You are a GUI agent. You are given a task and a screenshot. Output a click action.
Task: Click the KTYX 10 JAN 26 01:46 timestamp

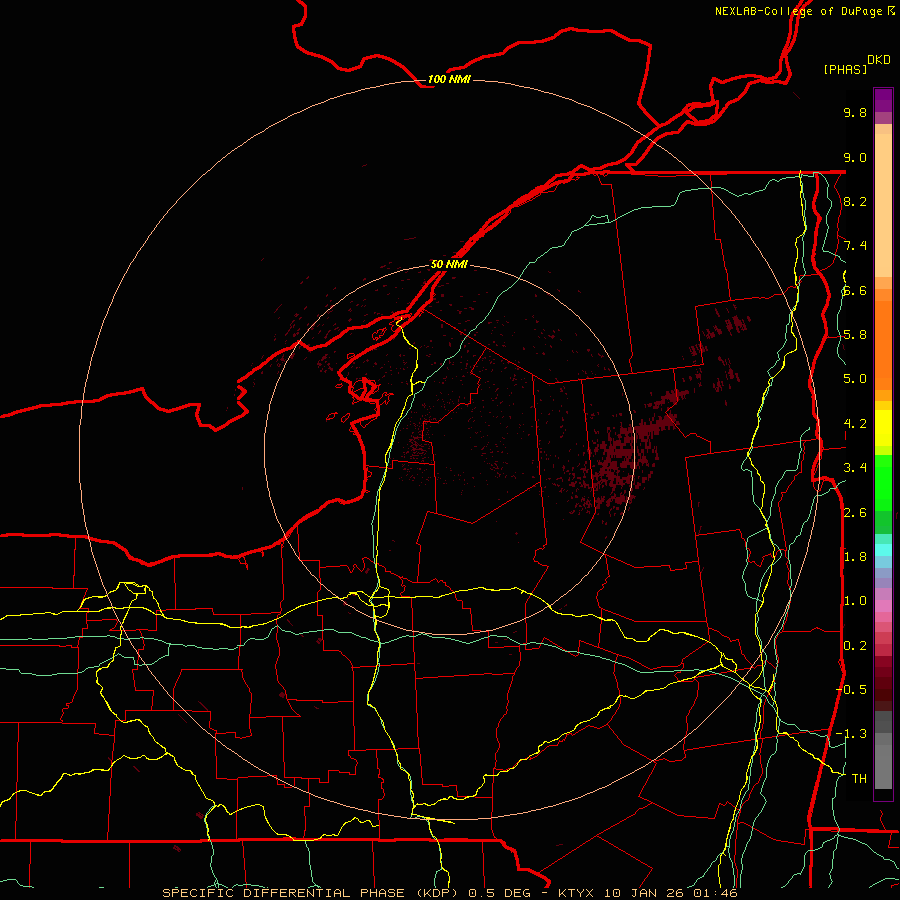point(647,893)
